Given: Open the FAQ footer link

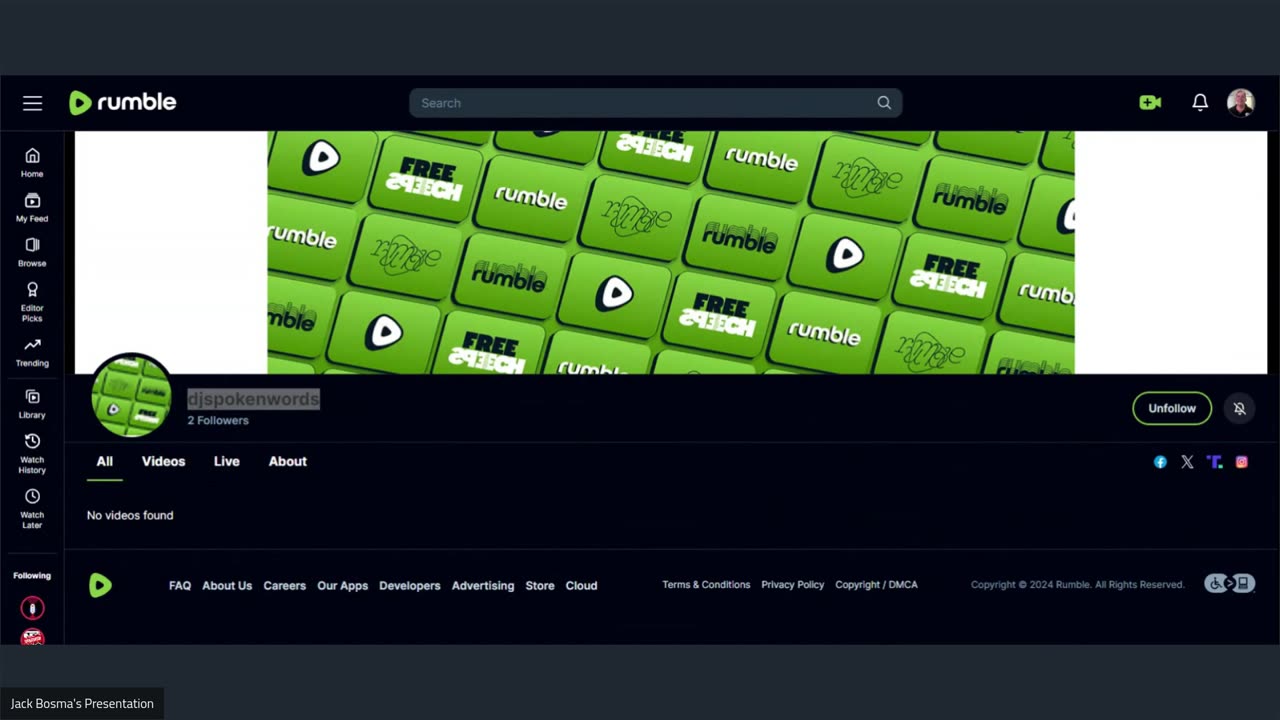Looking at the screenshot, I should click(180, 585).
